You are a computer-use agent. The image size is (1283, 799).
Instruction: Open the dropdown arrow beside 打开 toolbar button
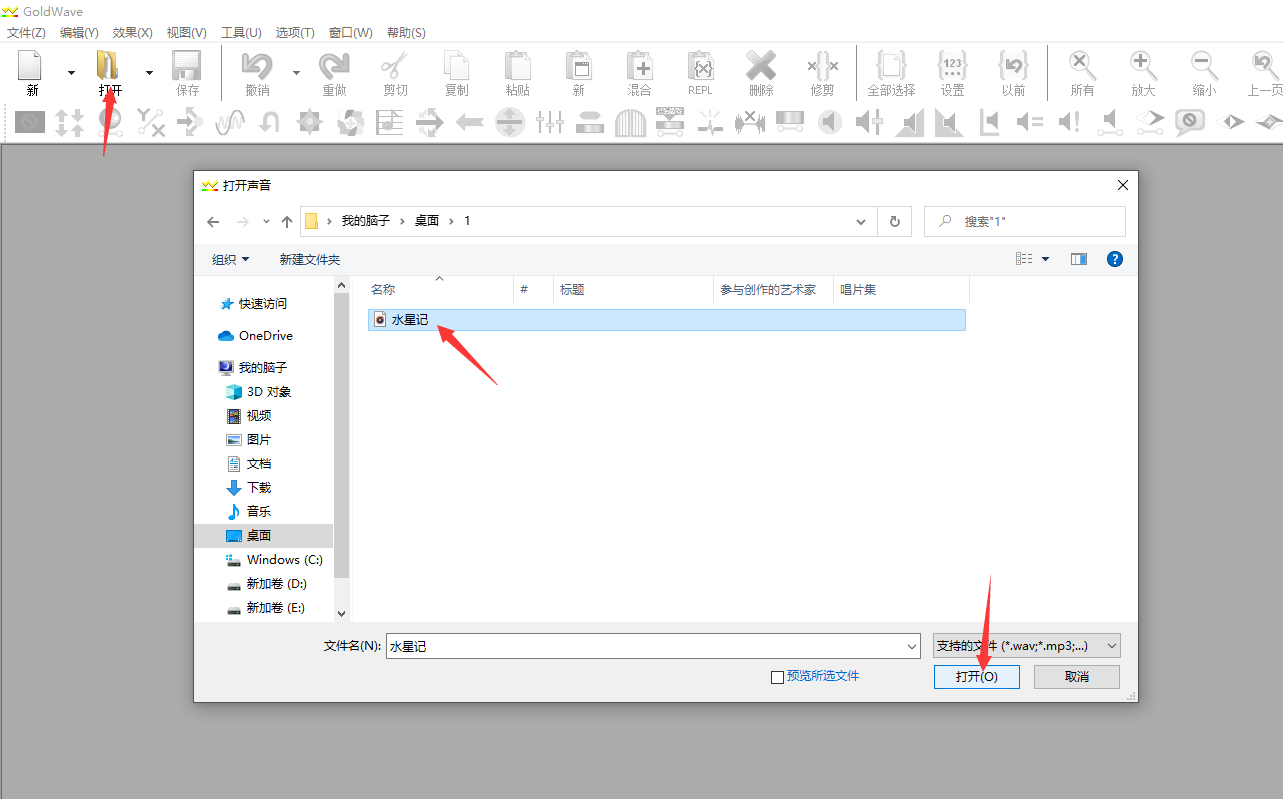(x=149, y=72)
